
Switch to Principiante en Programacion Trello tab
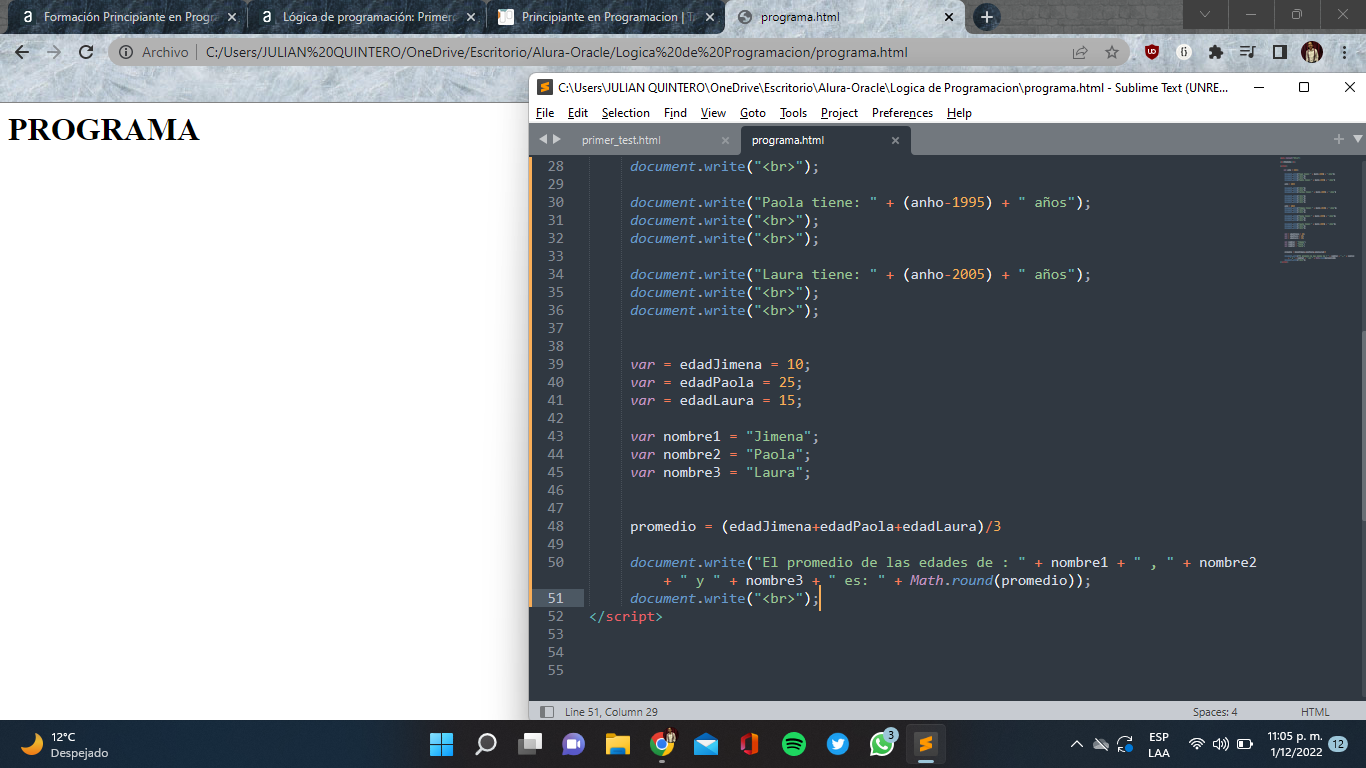click(x=607, y=17)
